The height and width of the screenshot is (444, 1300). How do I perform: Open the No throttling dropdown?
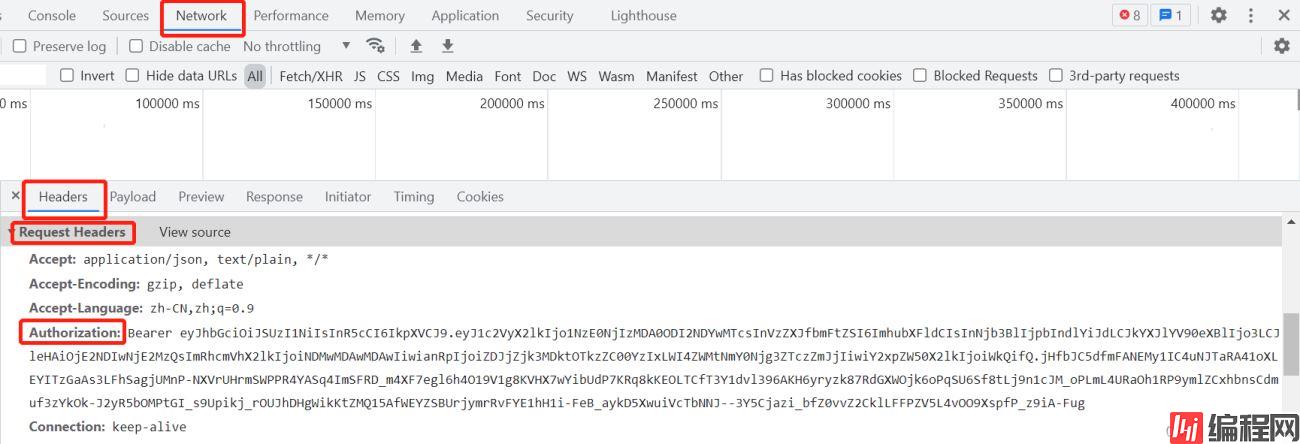(x=297, y=46)
